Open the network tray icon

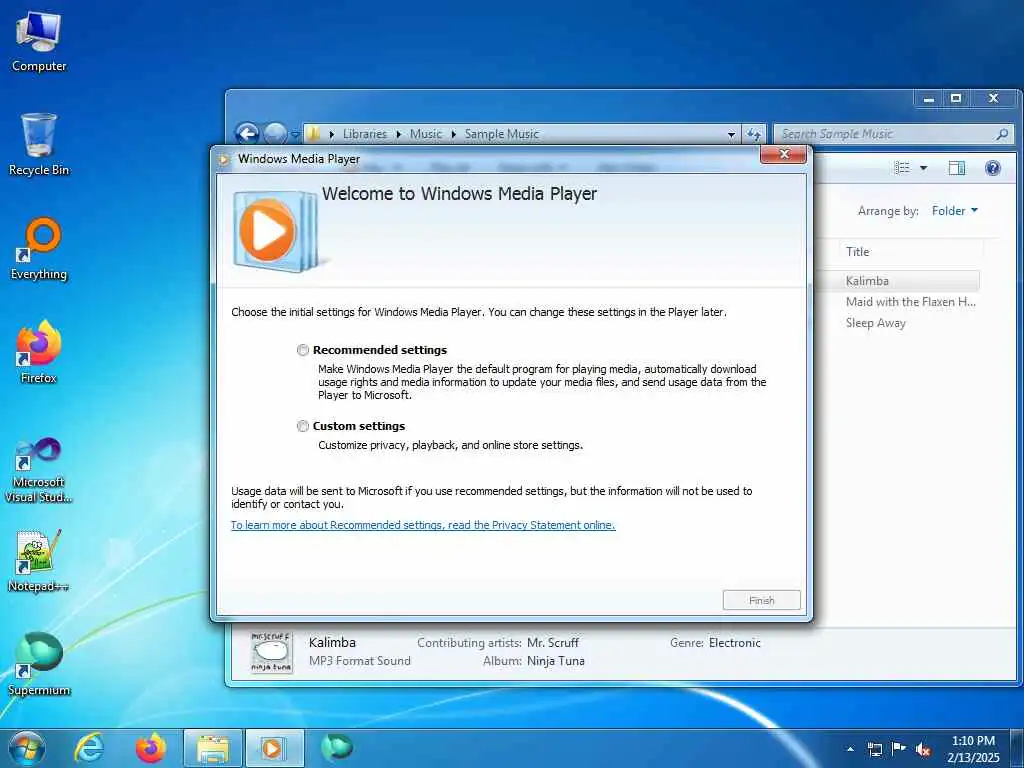pos(874,749)
